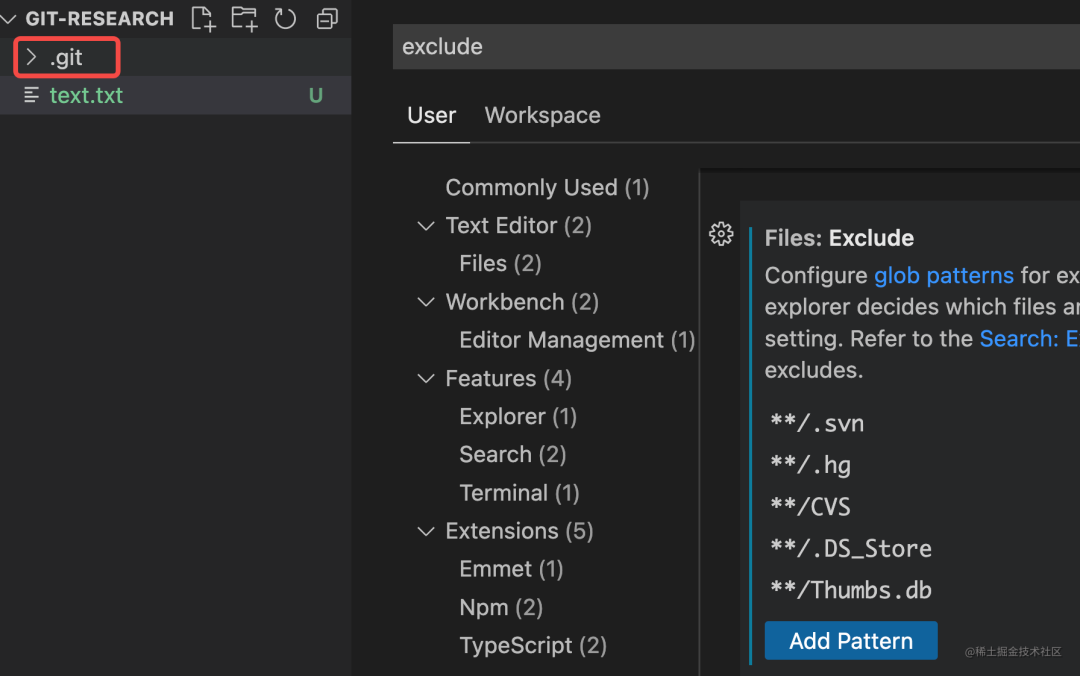
Task: Open the gear menu for Files: Exclude
Action: click(721, 234)
